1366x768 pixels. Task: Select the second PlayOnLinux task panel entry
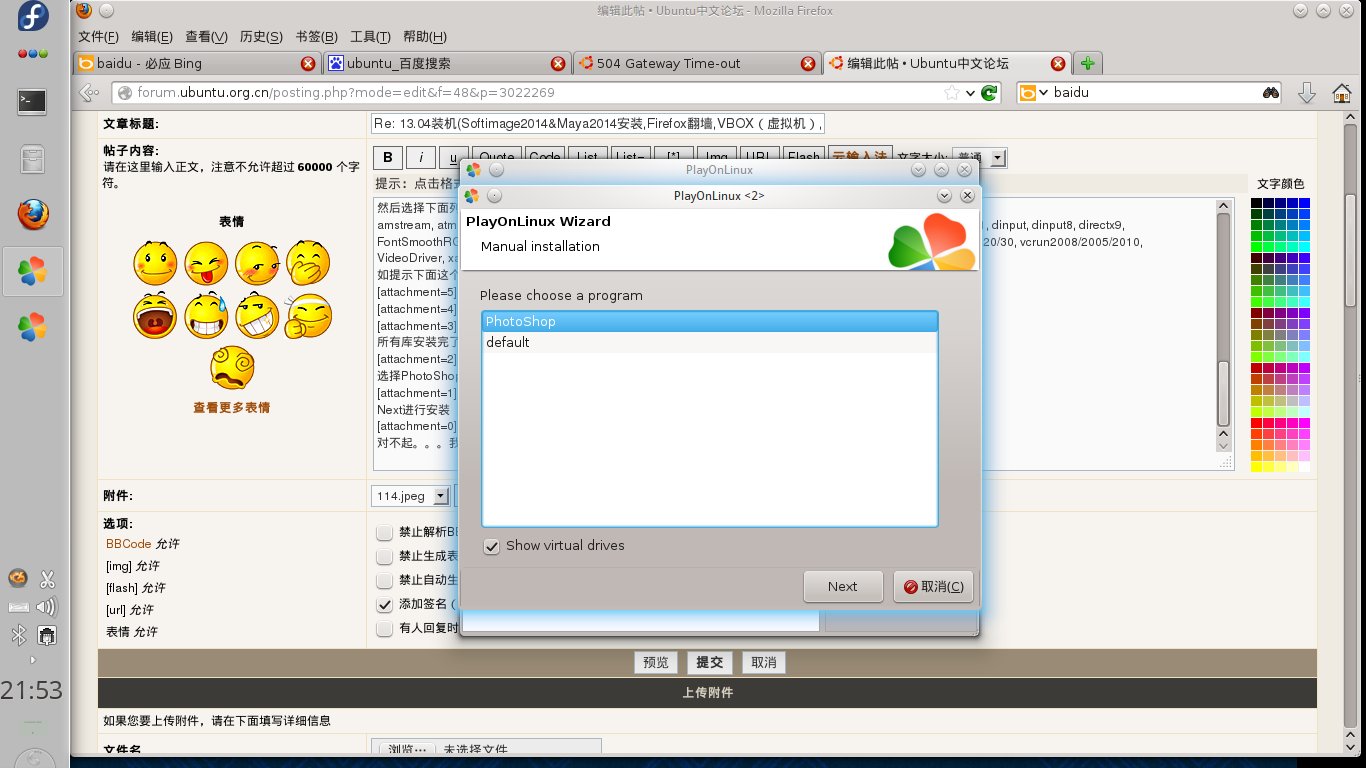point(33,326)
